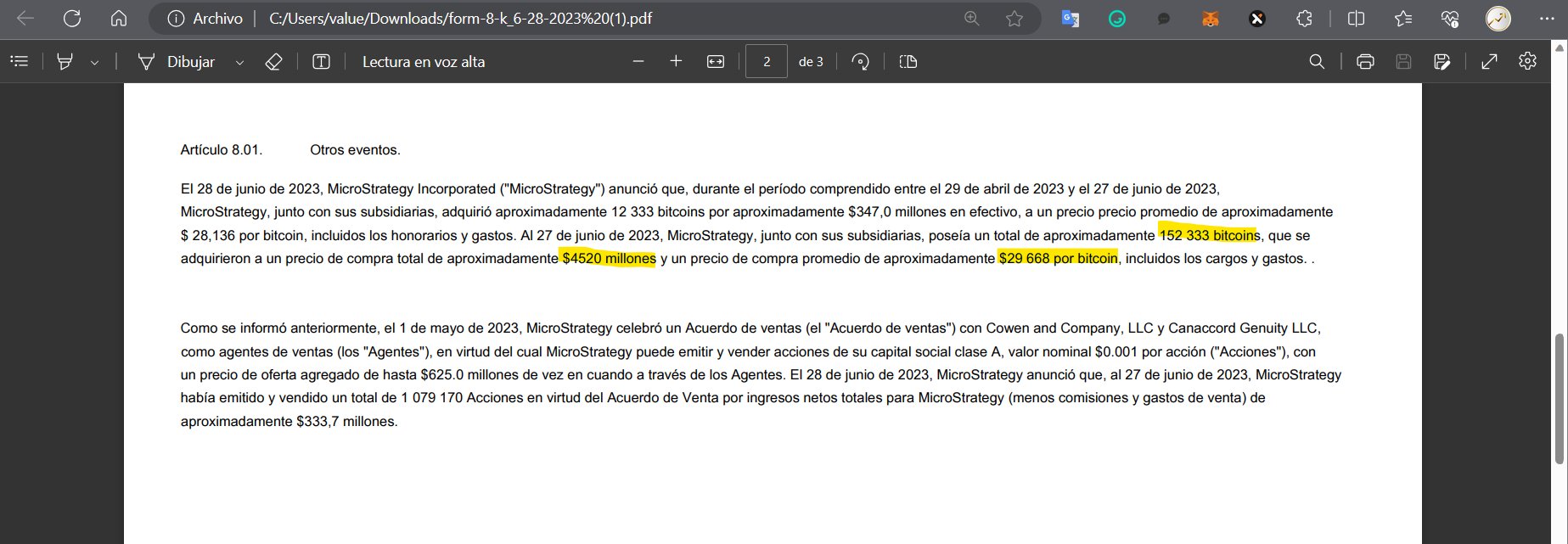Start Lectura en voz alta
1568x544 pixels.
click(x=424, y=62)
